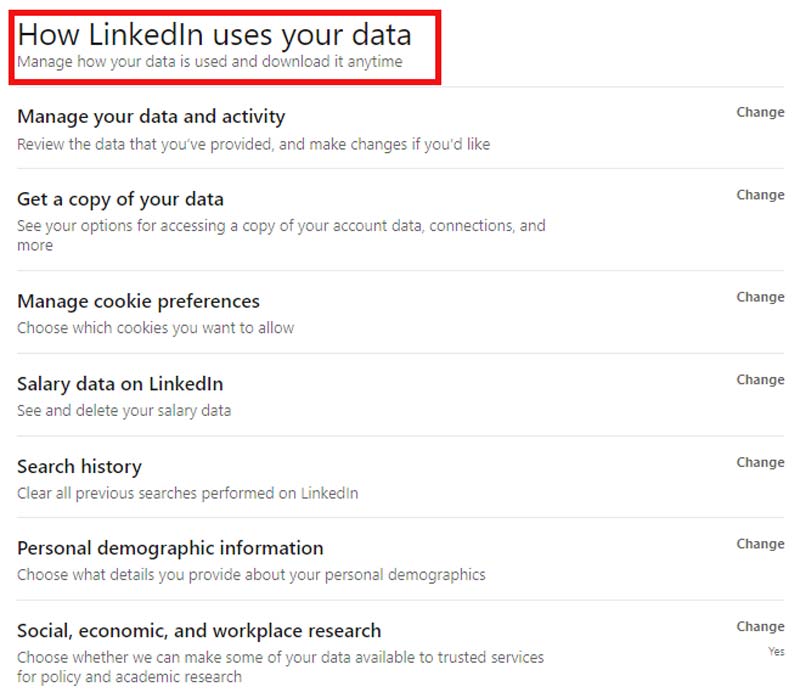
Task: Click 'Clear all previous searches' description
Action: pyautogui.click(x=187, y=493)
